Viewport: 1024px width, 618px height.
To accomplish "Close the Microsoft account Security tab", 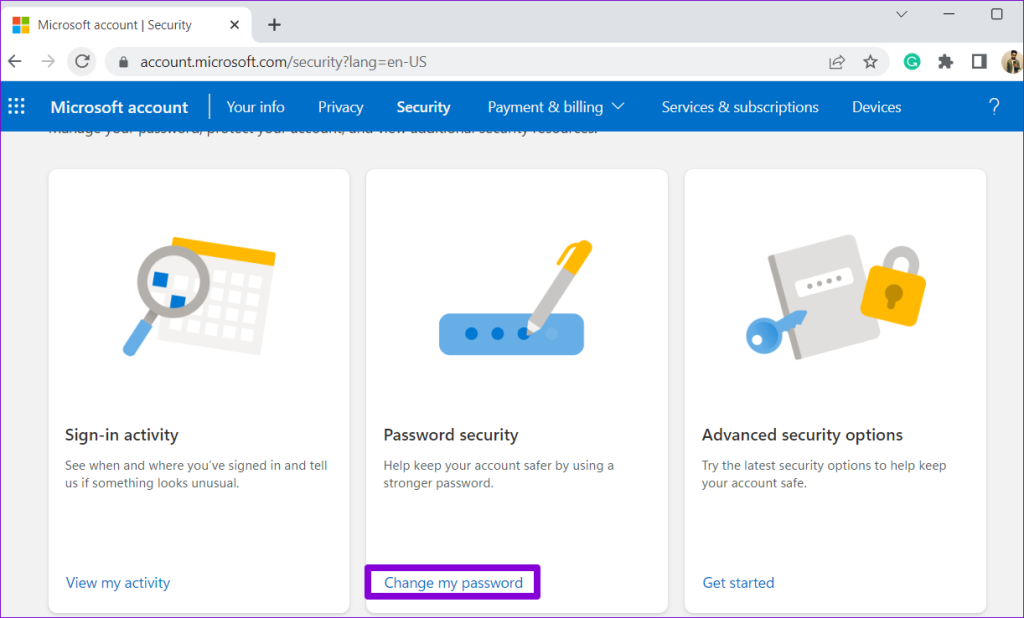I will click(234, 25).
